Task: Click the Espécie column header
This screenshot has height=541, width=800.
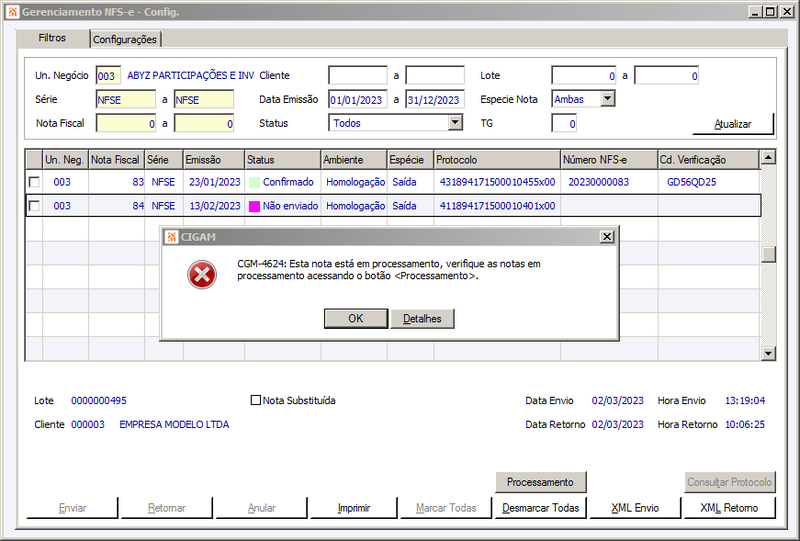Action: tap(410, 160)
